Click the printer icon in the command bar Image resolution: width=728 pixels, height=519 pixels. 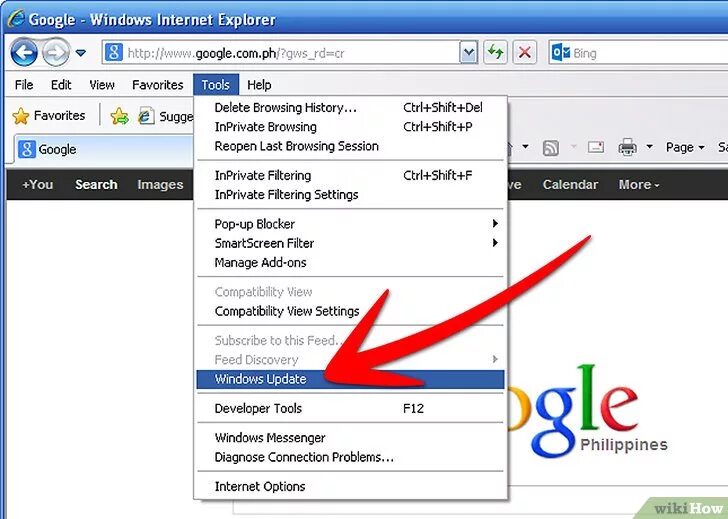[x=627, y=148]
